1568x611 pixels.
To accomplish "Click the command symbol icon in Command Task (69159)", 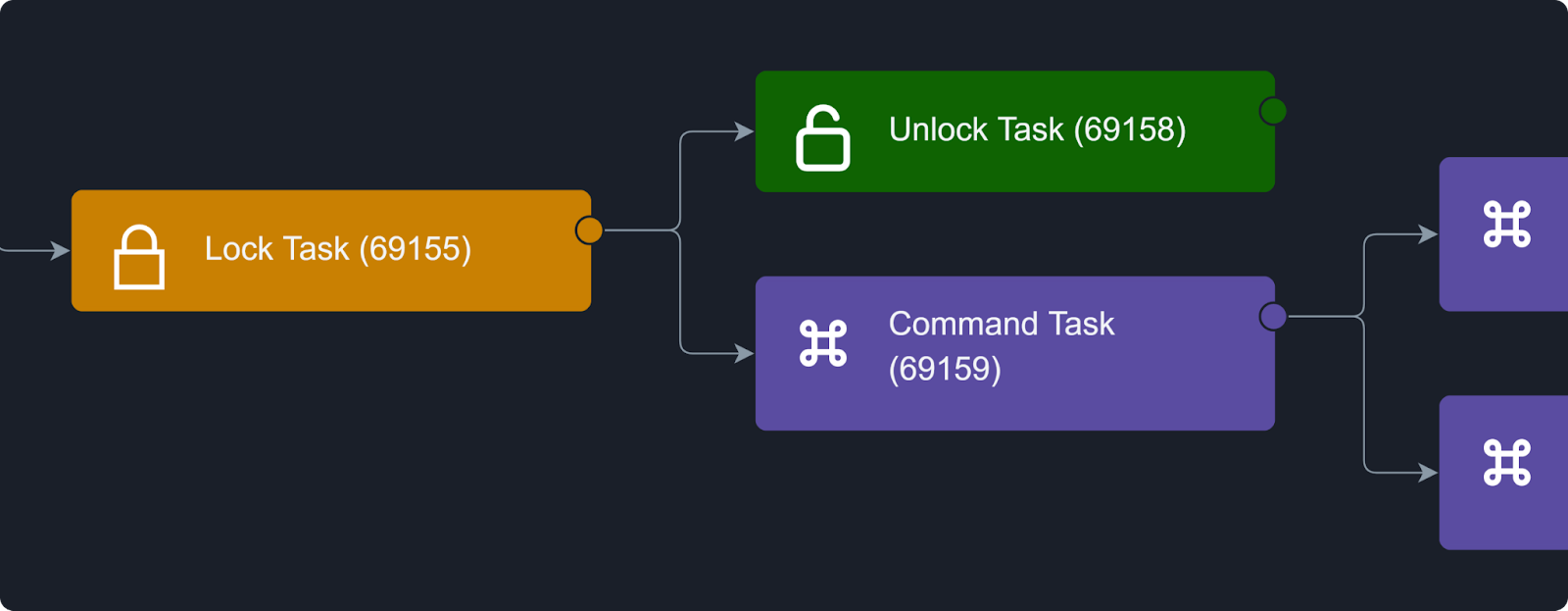I will click(822, 343).
